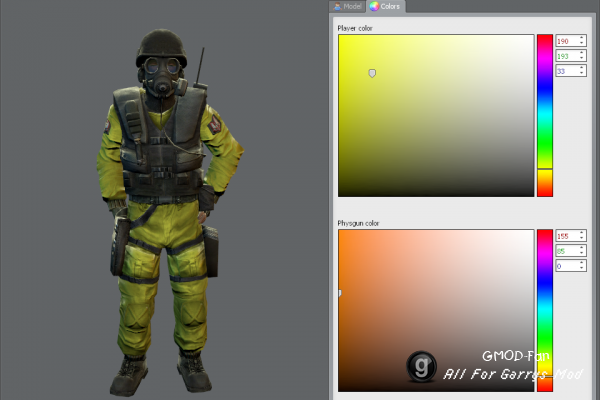Click the Physgun color saturation picker square

[436, 310]
